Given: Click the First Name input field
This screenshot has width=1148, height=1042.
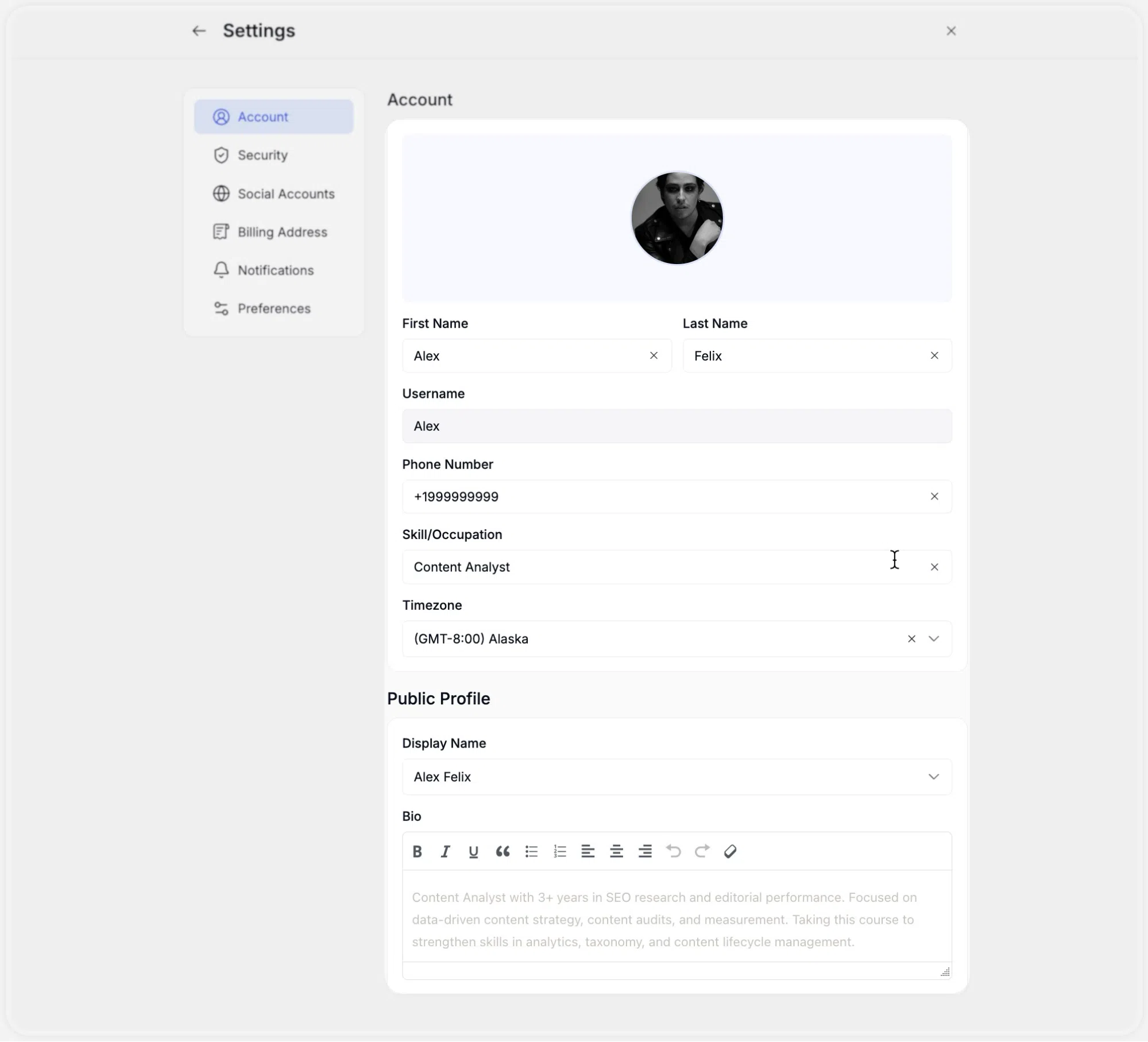Looking at the screenshot, I should pos(536,355).
